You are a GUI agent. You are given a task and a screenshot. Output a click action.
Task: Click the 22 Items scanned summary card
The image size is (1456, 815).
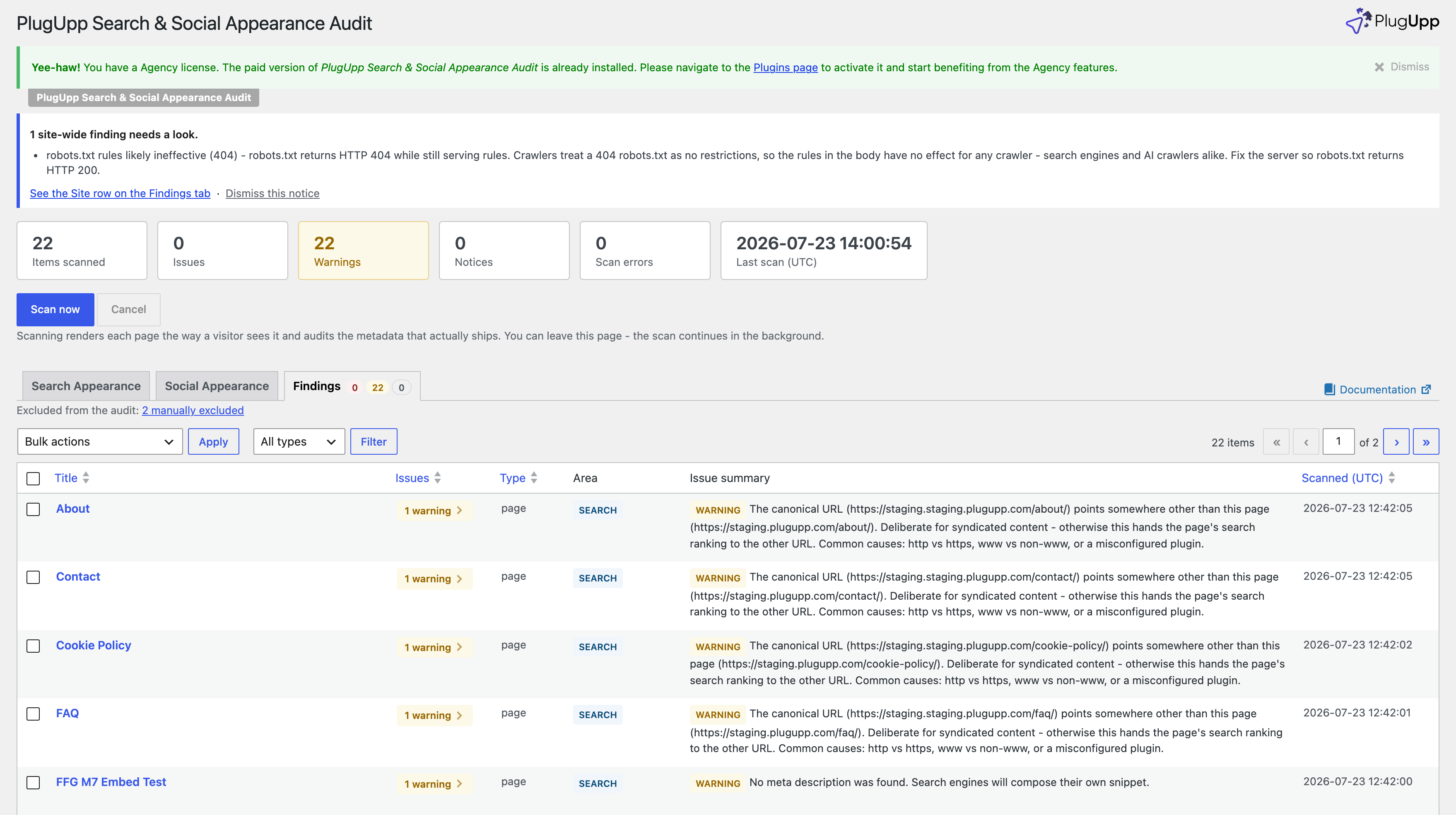point(82,251)
